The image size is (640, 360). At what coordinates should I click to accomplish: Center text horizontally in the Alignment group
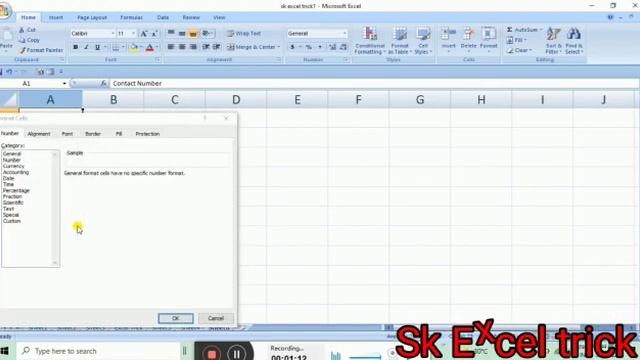[182, 47]
